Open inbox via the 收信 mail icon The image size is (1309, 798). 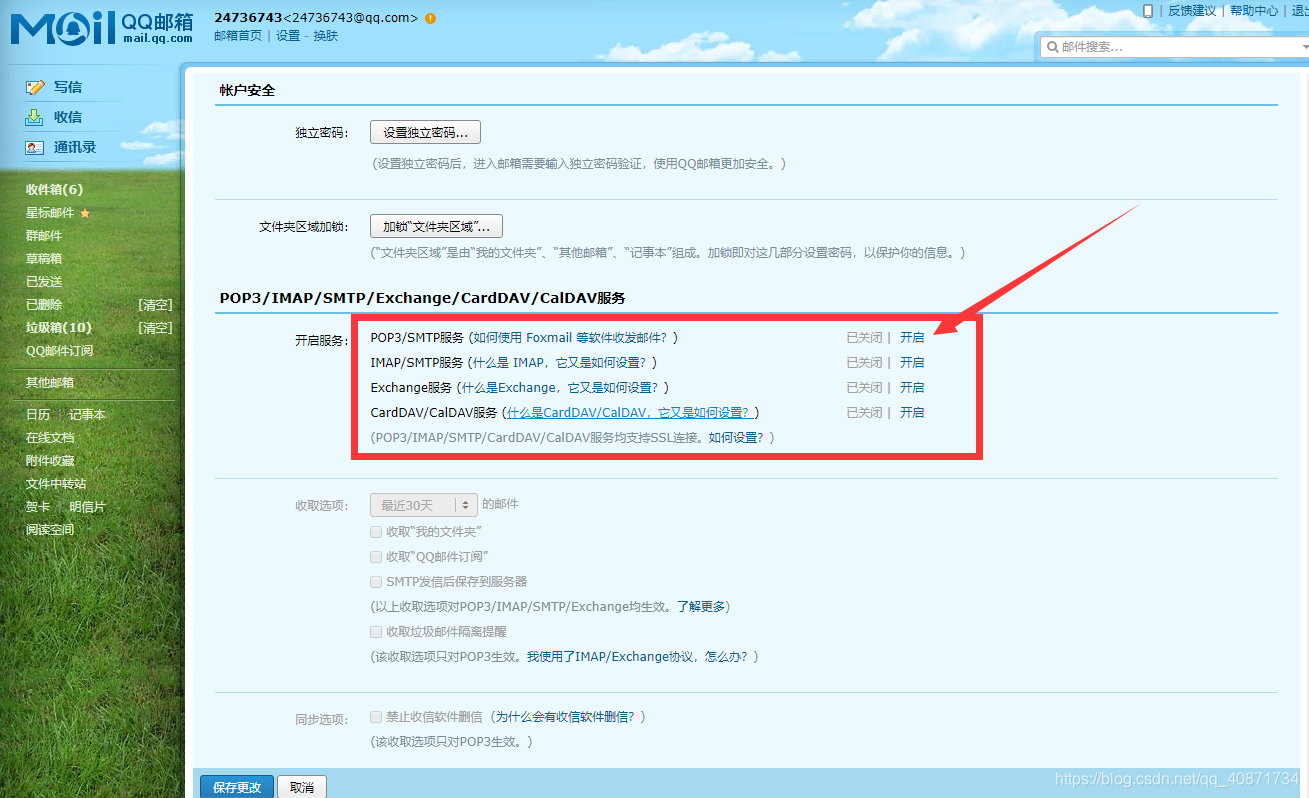pos(33,117)
